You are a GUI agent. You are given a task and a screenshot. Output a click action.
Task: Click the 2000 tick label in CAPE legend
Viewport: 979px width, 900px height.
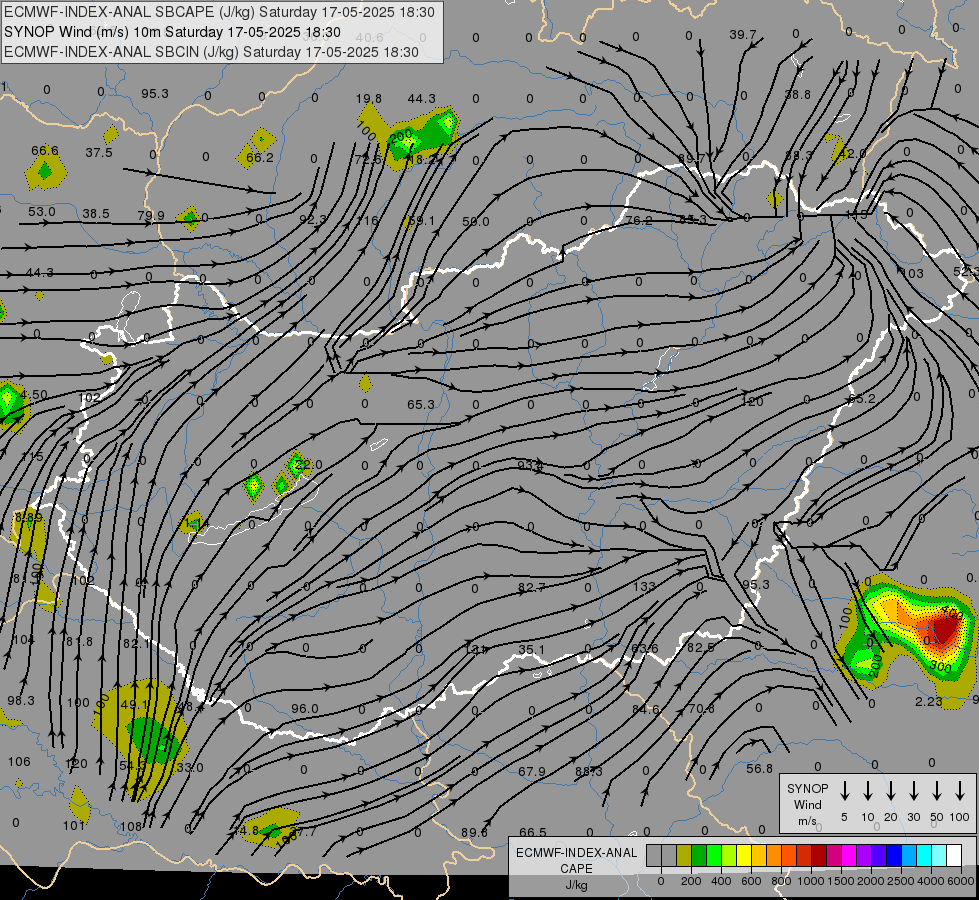[x=870, y=881]
